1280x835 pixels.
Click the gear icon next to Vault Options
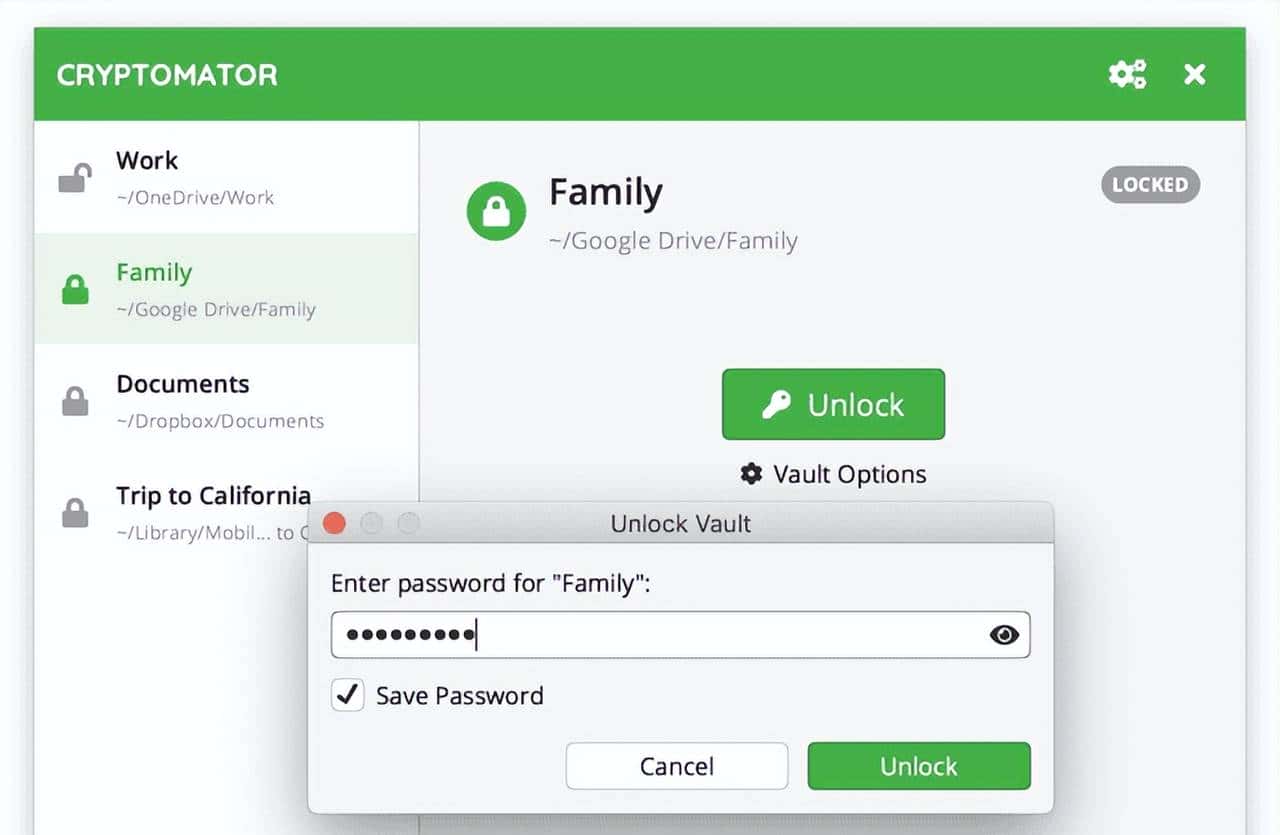(x=751, y=473)
